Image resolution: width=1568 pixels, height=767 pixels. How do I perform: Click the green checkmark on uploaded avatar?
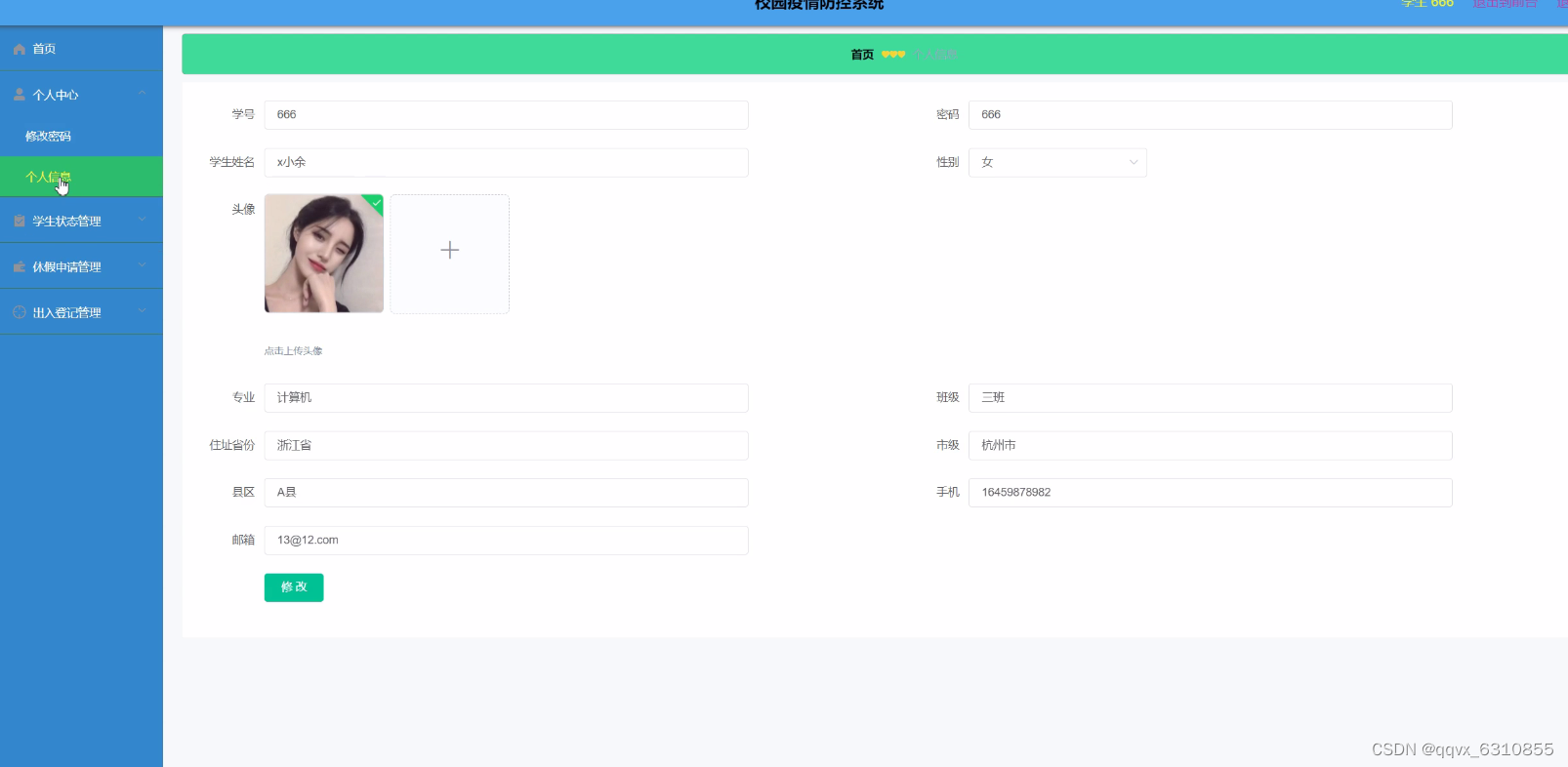(x=376, y=202)
